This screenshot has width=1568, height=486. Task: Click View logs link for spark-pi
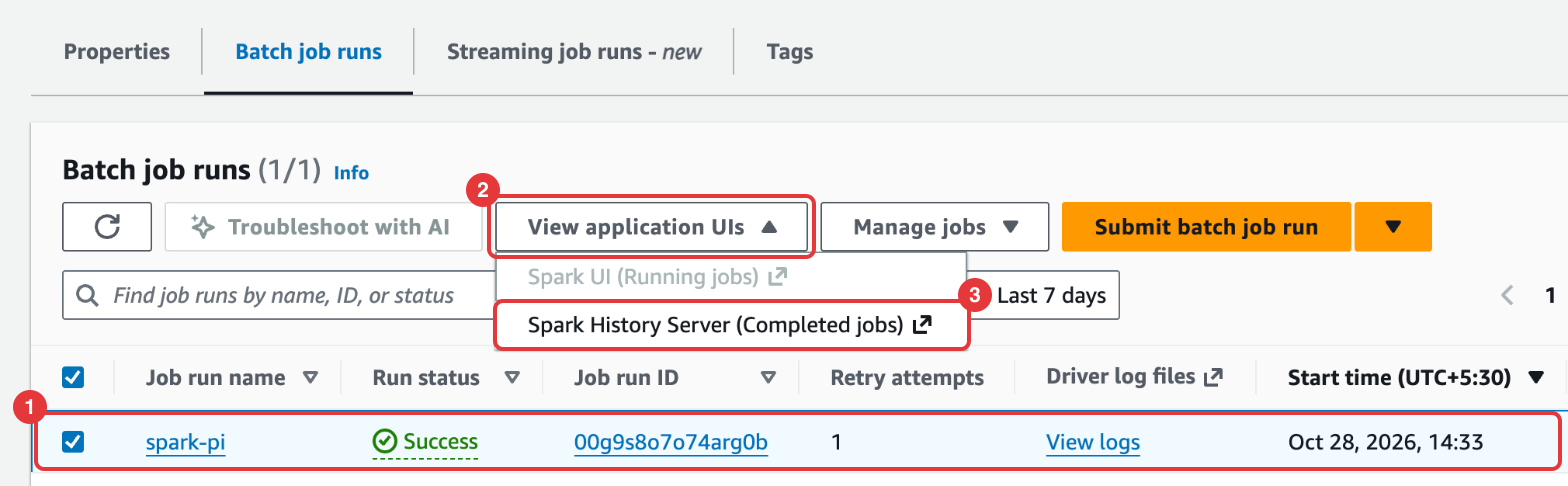click(1093, 442)
